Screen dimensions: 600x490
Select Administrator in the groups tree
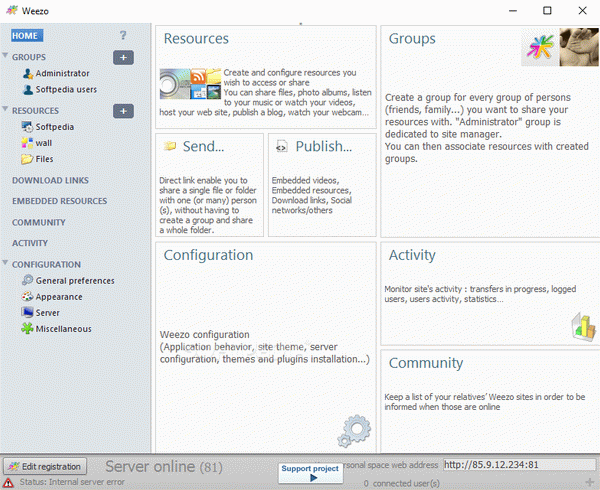(x=62, y=73)
